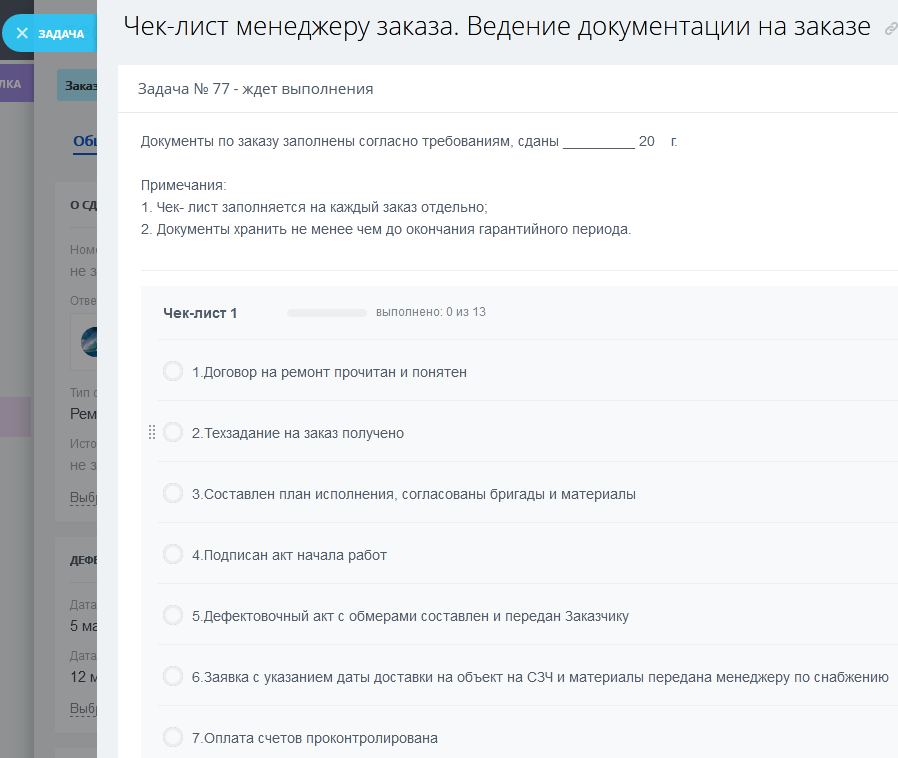Image resolution: width=898 pixels, height=758 pixels.
Task: Check off item 1 Договор на ремонт
Action: 173,371
